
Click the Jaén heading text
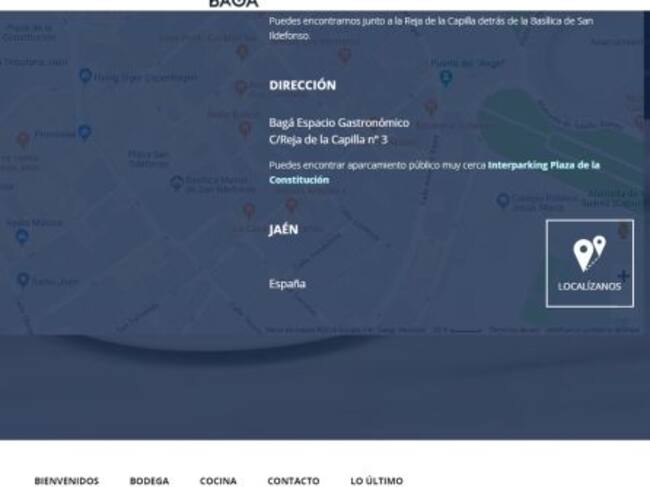click(x=283, y=229)
